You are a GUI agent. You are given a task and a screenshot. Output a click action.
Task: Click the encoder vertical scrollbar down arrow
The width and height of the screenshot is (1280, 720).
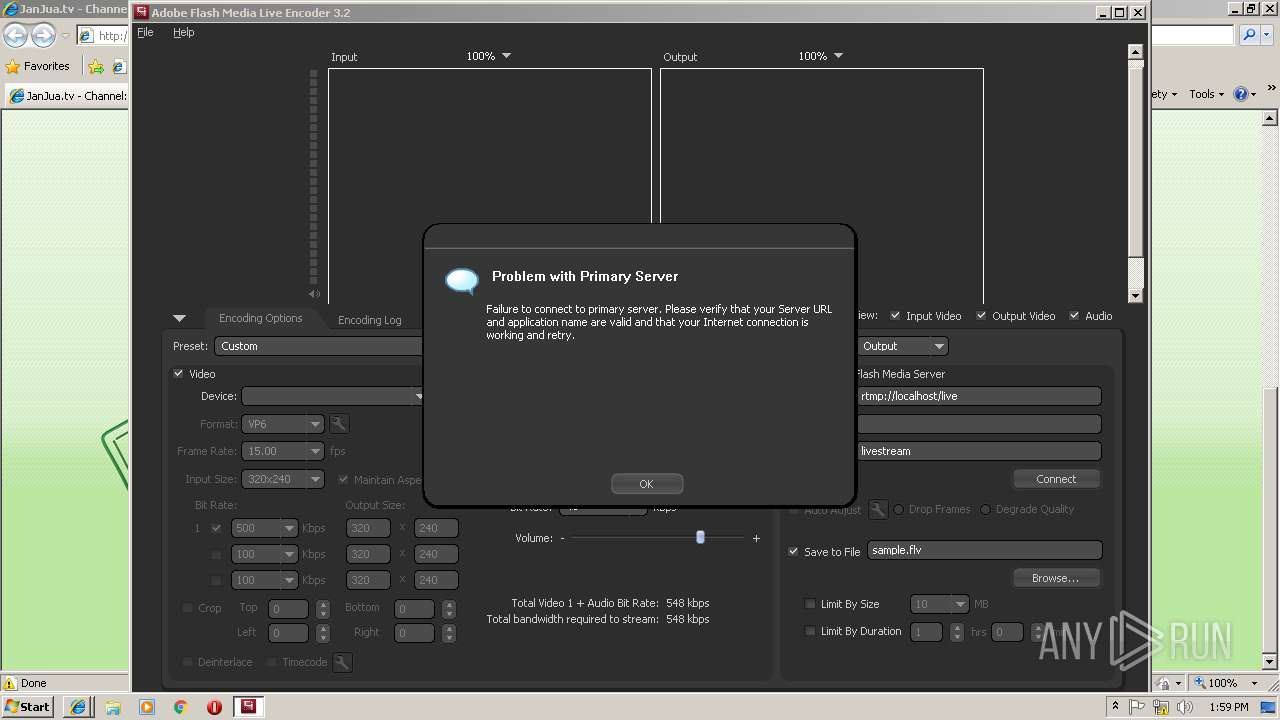[1135, 296]
